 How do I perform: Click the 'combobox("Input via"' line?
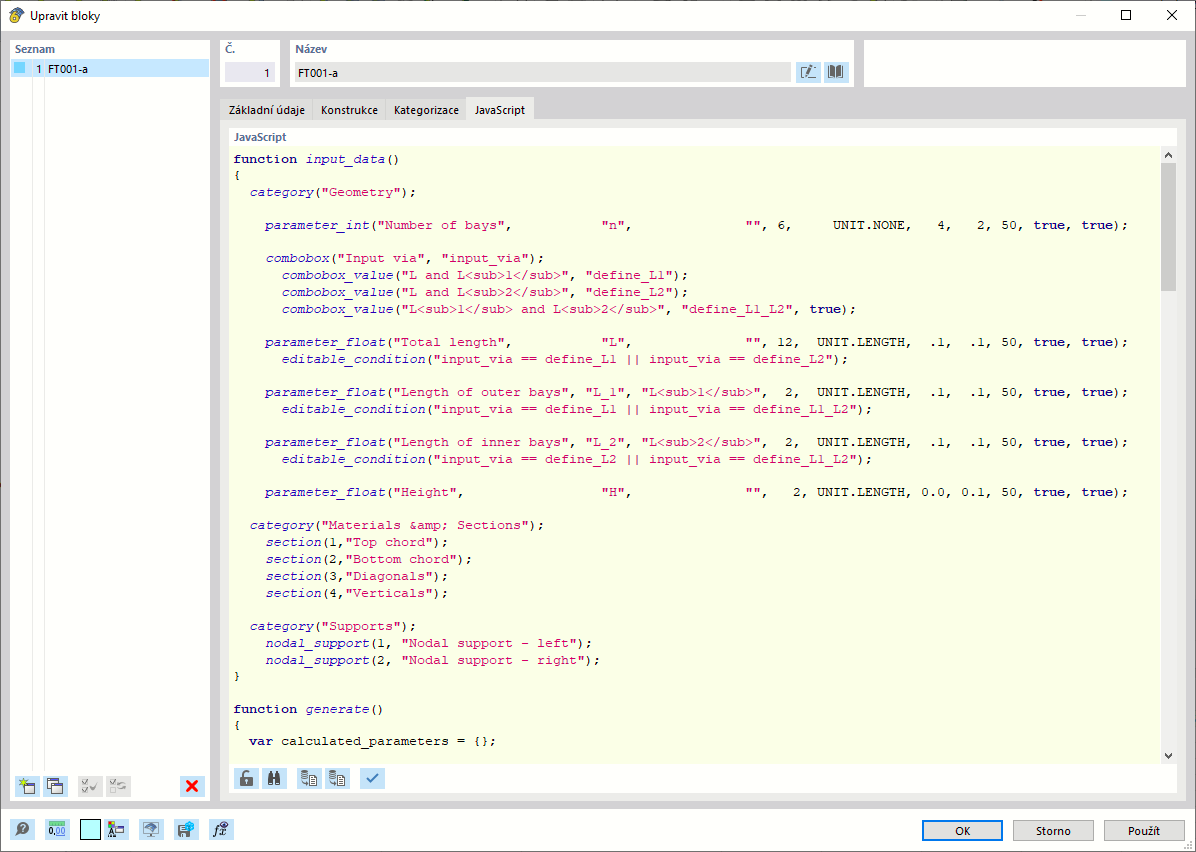tap(405, 259)
